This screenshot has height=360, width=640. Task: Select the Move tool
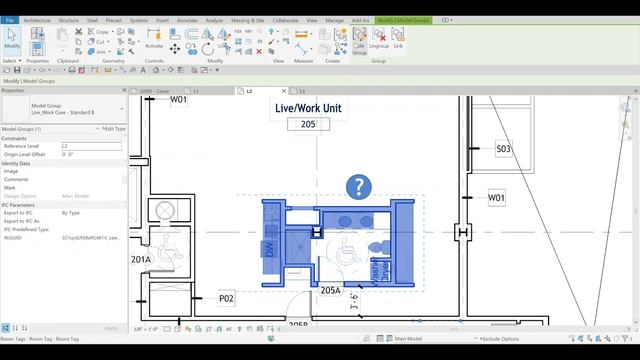coord(175,49)
